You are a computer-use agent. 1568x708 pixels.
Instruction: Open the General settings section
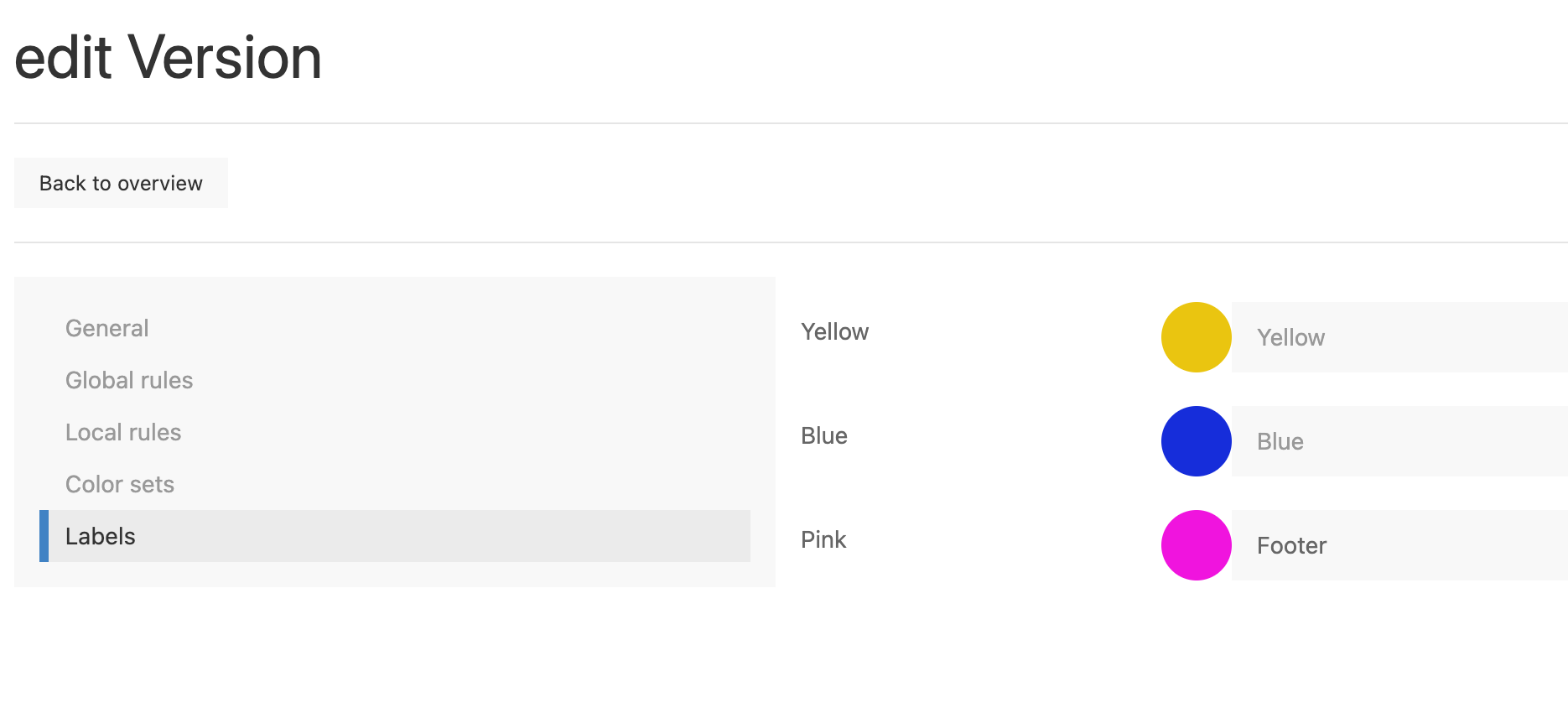107,328
